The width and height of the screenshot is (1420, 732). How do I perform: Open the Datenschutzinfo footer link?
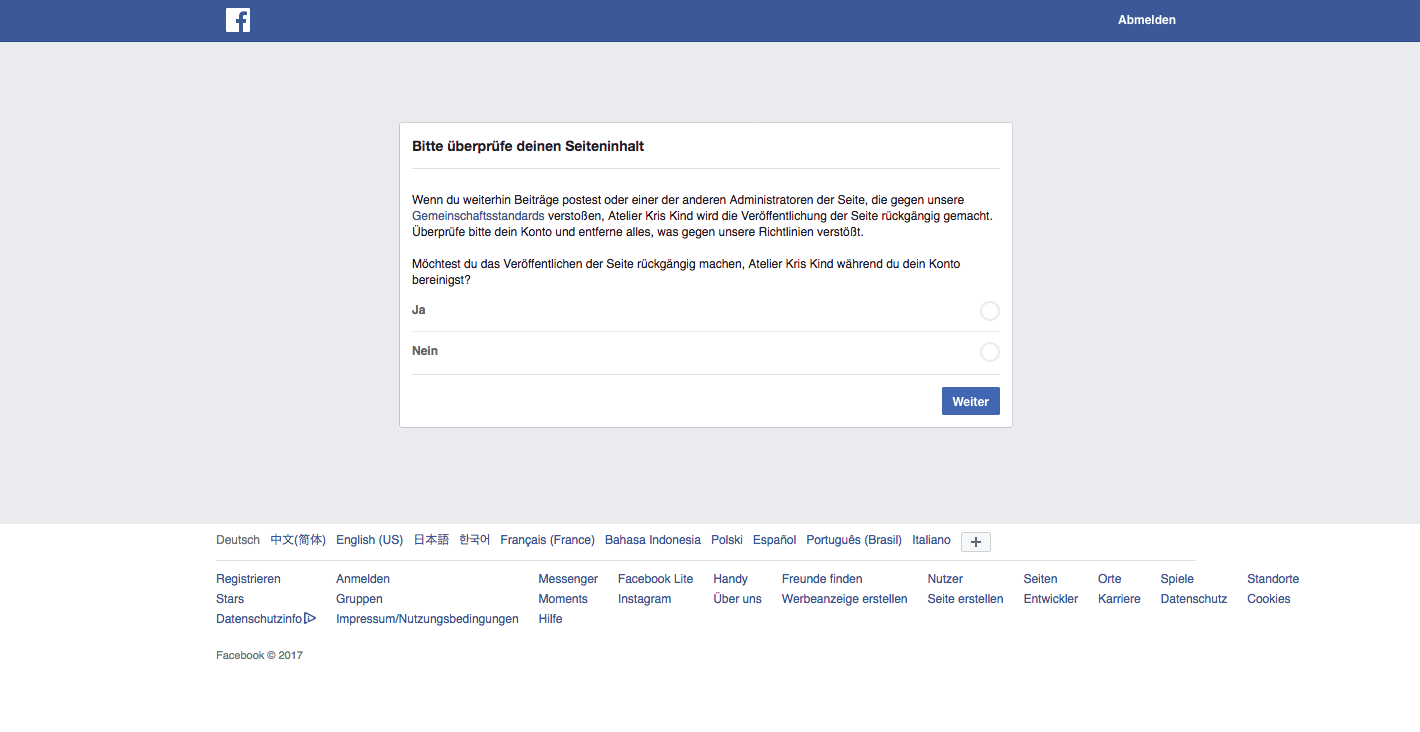259,619
